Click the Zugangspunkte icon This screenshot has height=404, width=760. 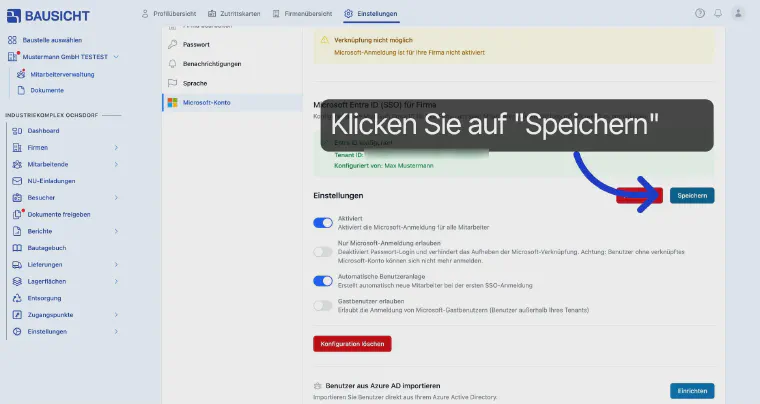pyautogui.click(x=17, y=314)
